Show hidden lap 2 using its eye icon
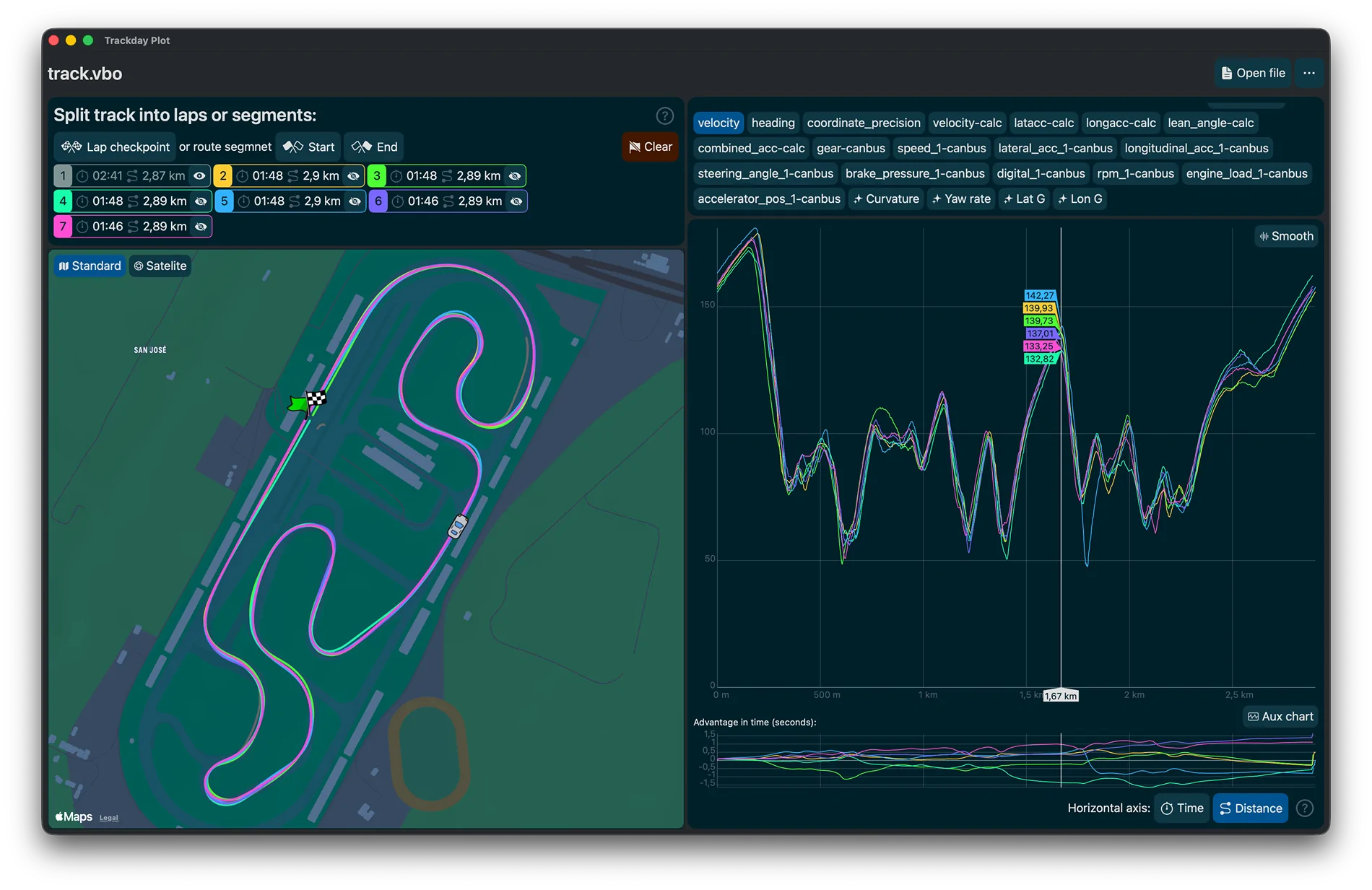This screenshot has height=890, width=1372. 353,176
